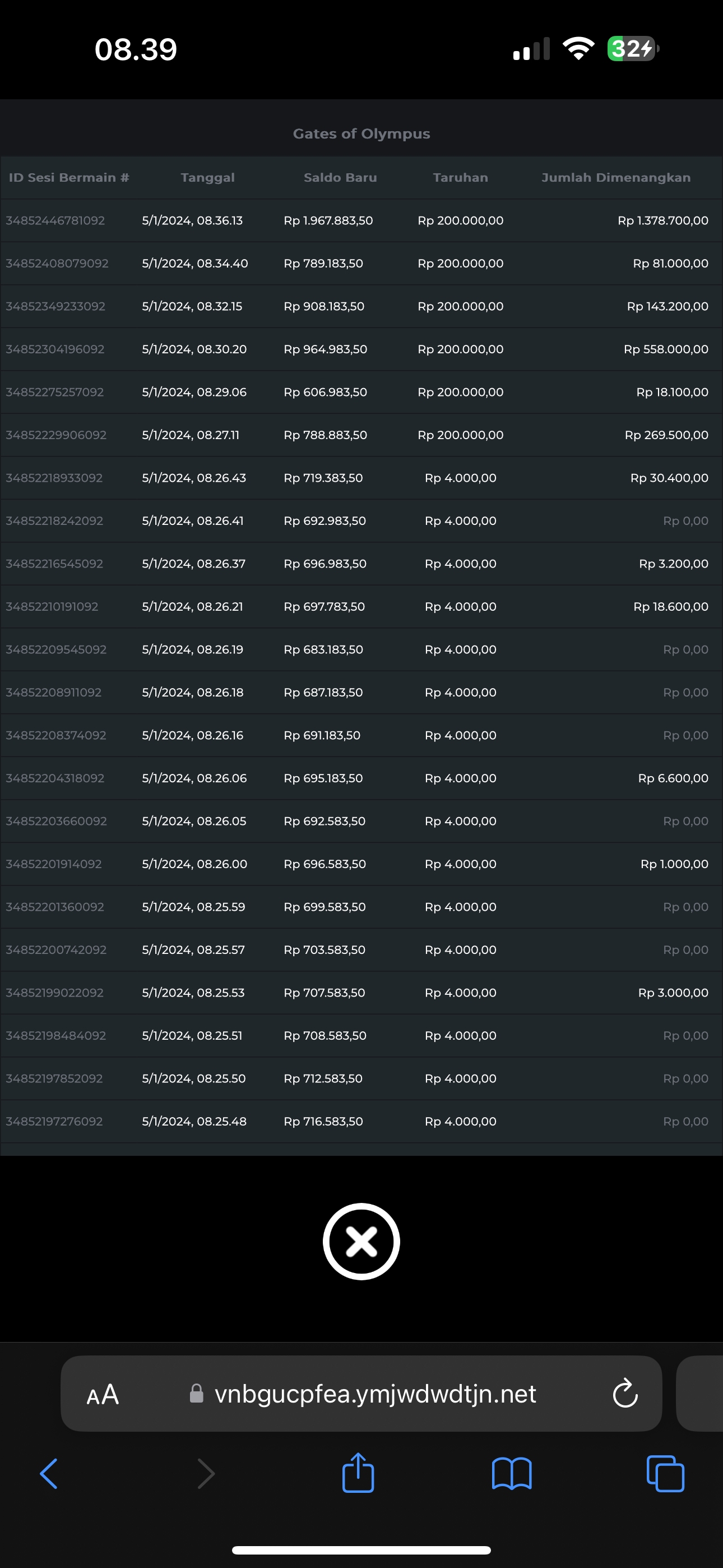Tap the Saldo Baru column header
The height and width of the screenshot is (1568, 723).
340,178
